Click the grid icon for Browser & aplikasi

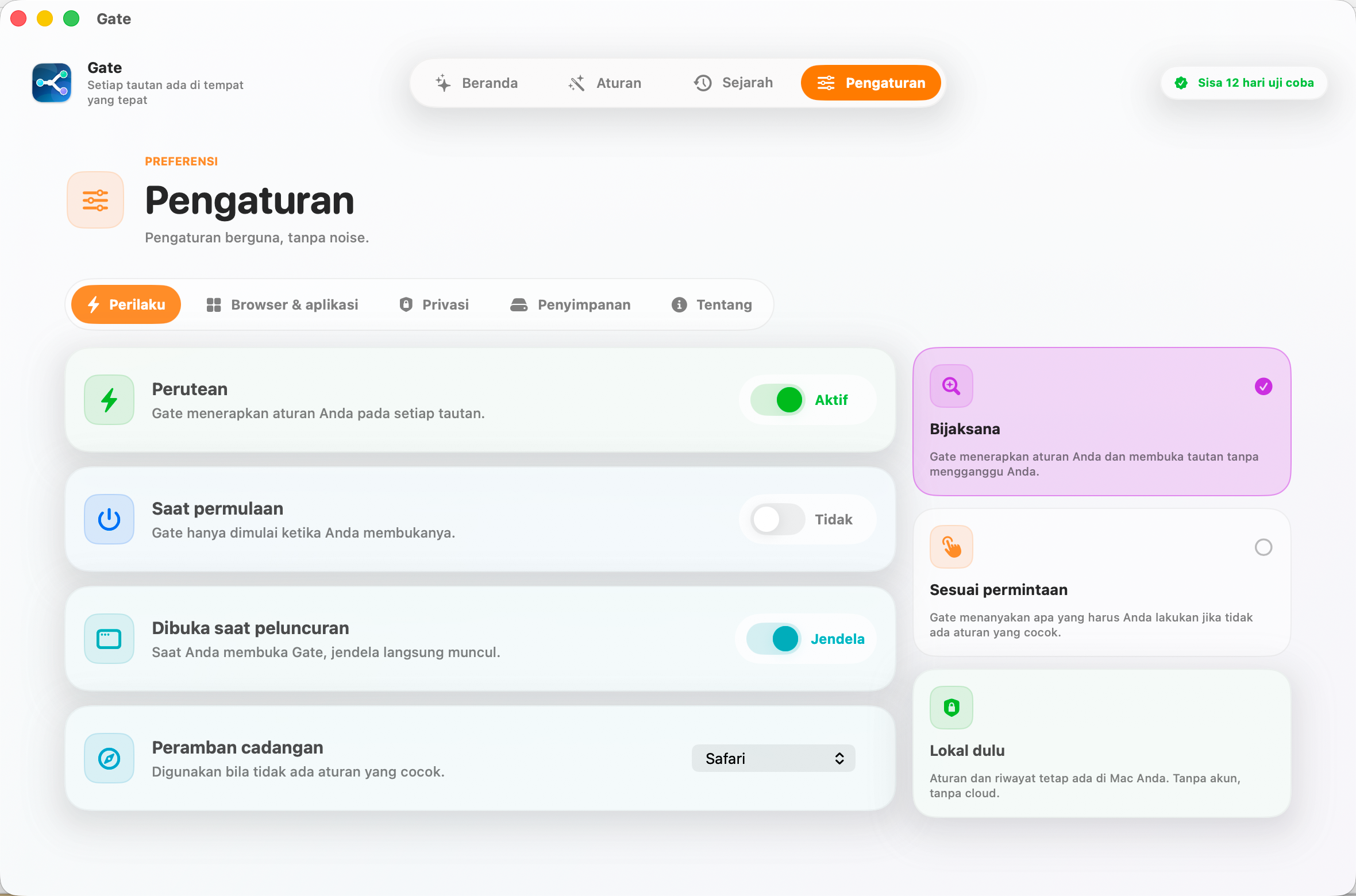[214, 305]
